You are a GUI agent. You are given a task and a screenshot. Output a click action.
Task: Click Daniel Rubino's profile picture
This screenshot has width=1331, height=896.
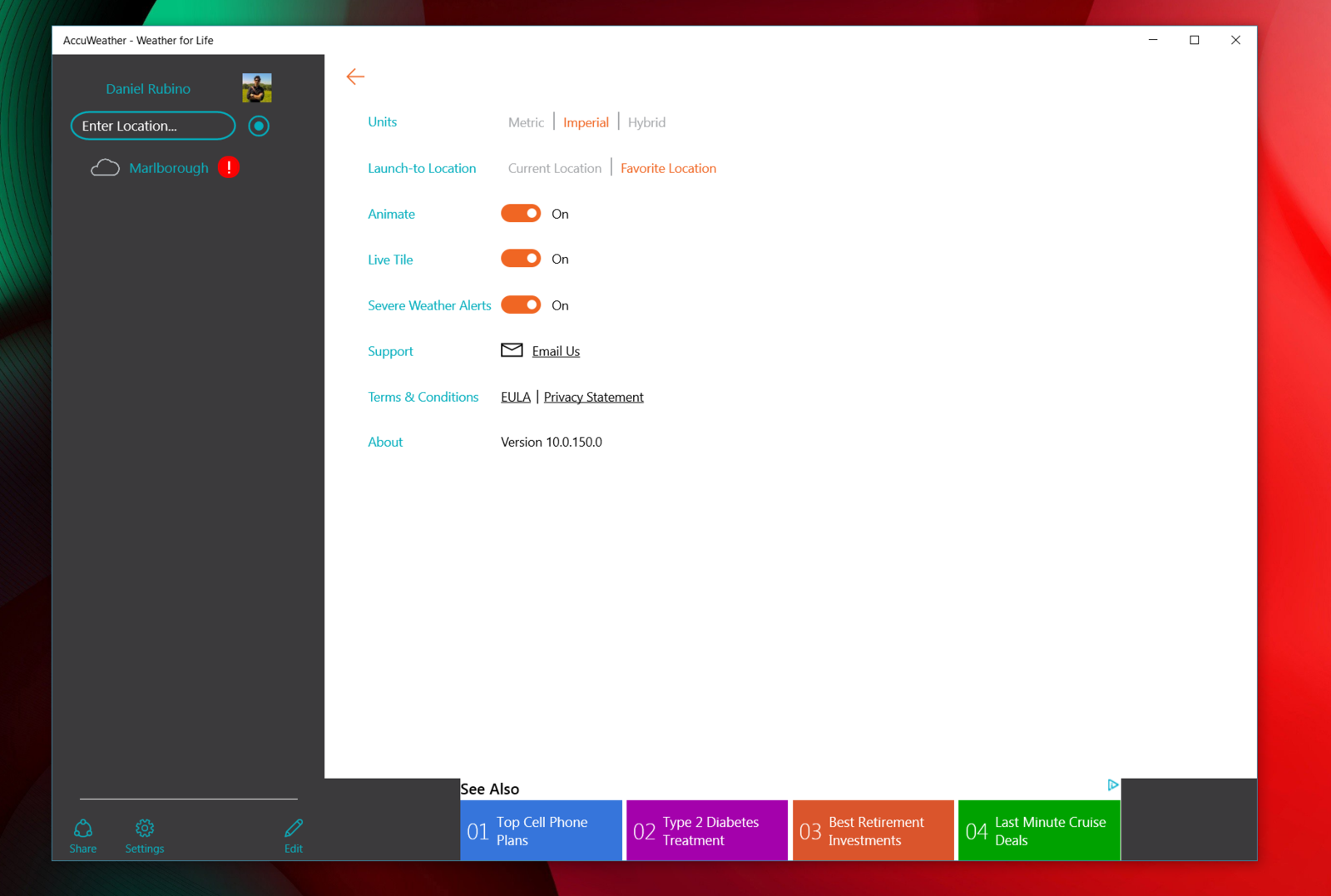(x=257, y=87)
